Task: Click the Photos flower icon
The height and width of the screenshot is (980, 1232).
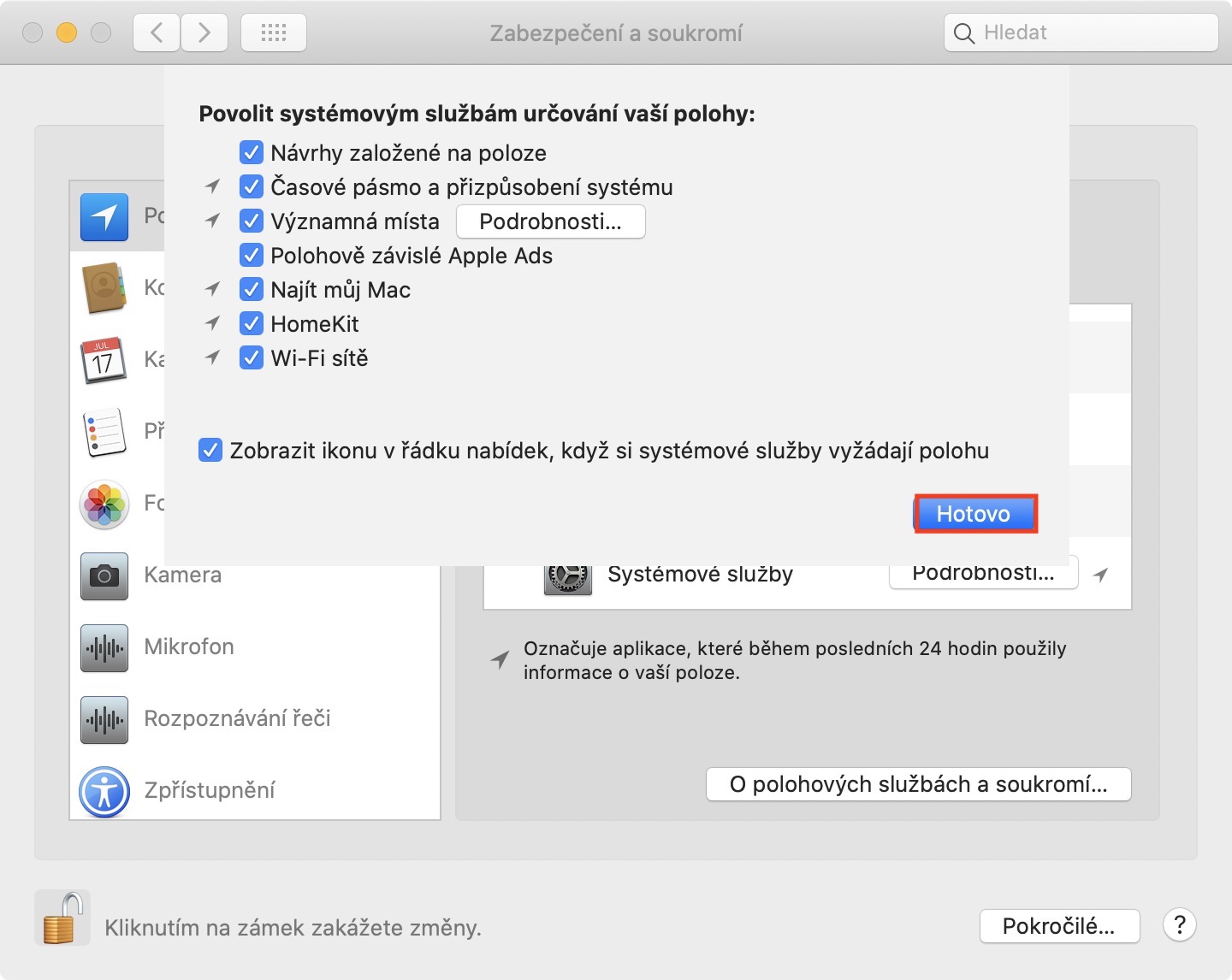Action: tap(104, 504)
